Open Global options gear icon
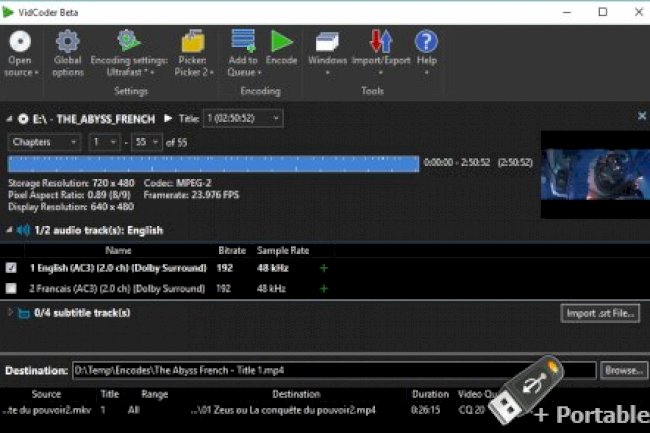Viewport: 650px width, 433px height. (x=67, y=42)
